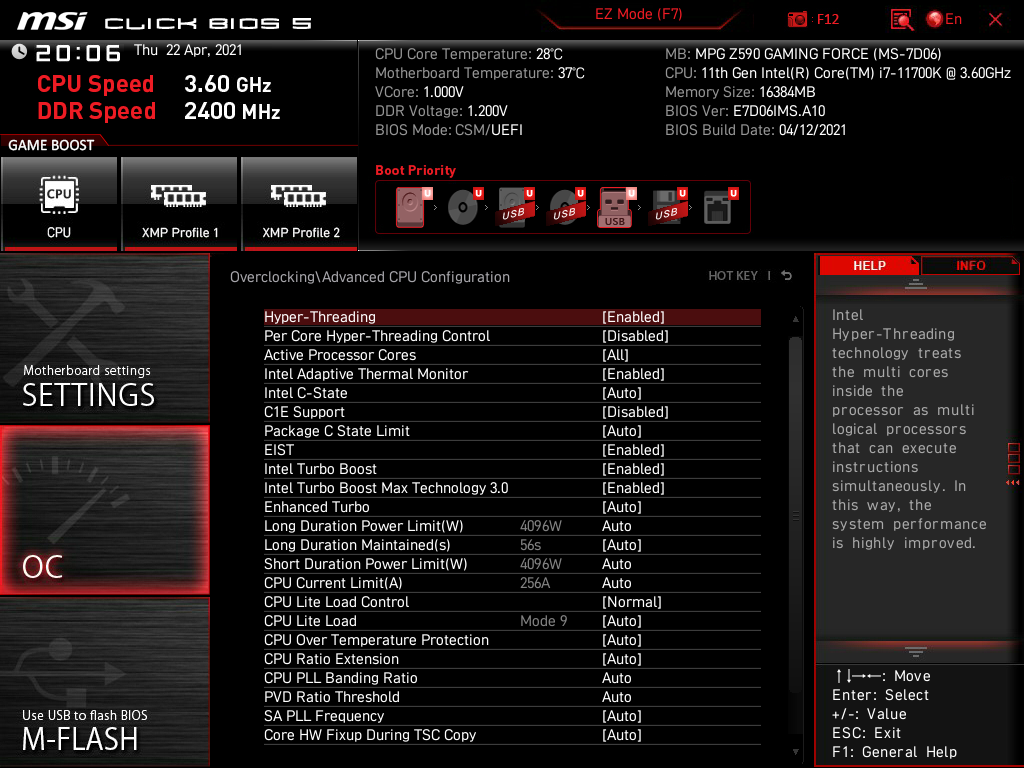The width and height of the screenshot is (1024, 768).
Task: Enable GAME BOOST CPU icon
Action: tap(59, 204)
